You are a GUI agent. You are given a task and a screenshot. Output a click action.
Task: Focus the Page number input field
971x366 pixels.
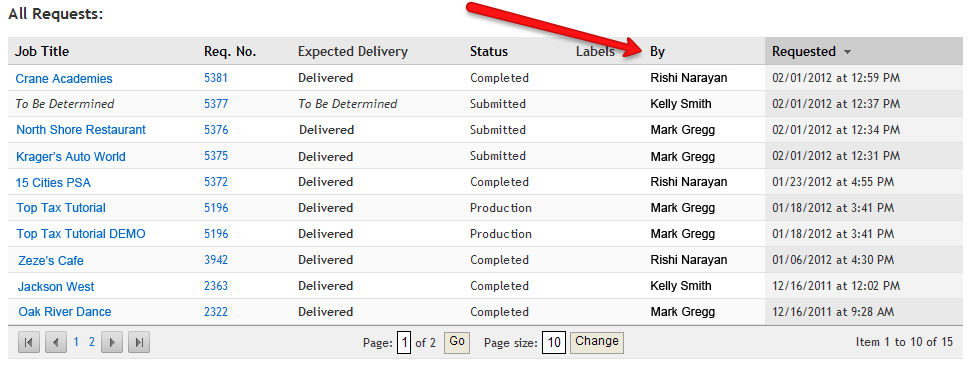click(404, 342)
